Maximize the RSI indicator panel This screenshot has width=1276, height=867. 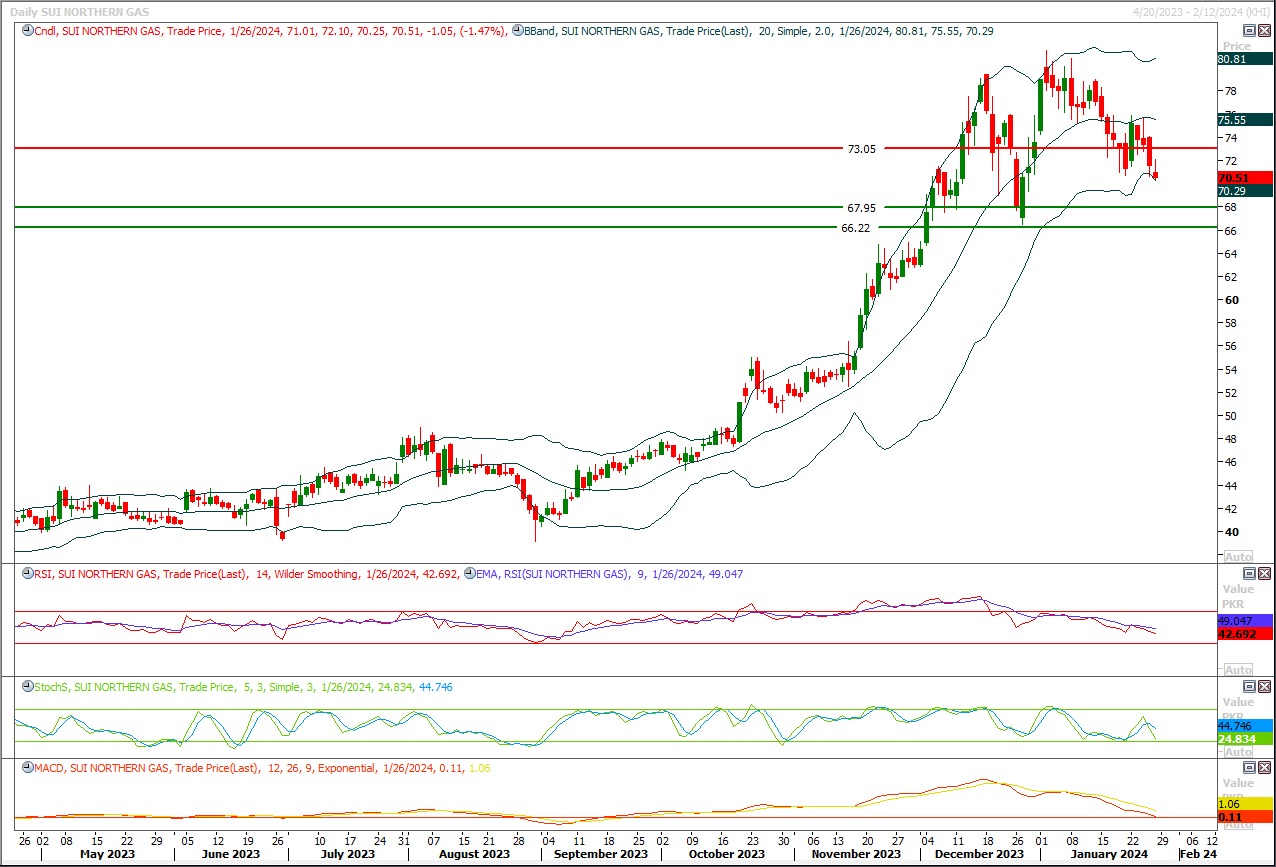pyautogui.click(x=1248, y=573)
